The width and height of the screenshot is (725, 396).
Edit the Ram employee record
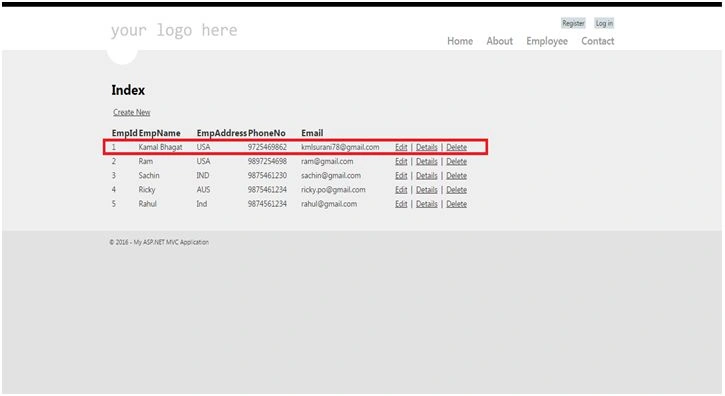tap(401, 161)
